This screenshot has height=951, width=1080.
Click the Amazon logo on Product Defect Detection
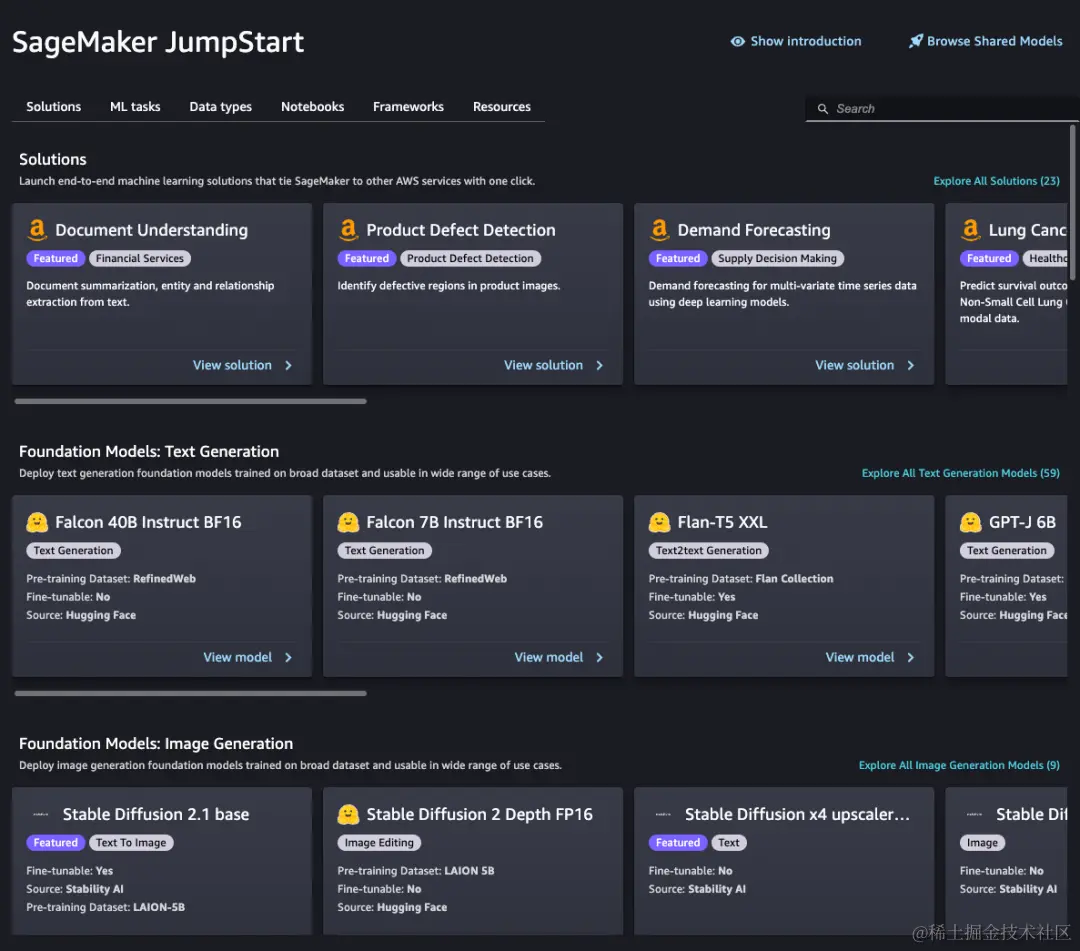click(349, 230)
